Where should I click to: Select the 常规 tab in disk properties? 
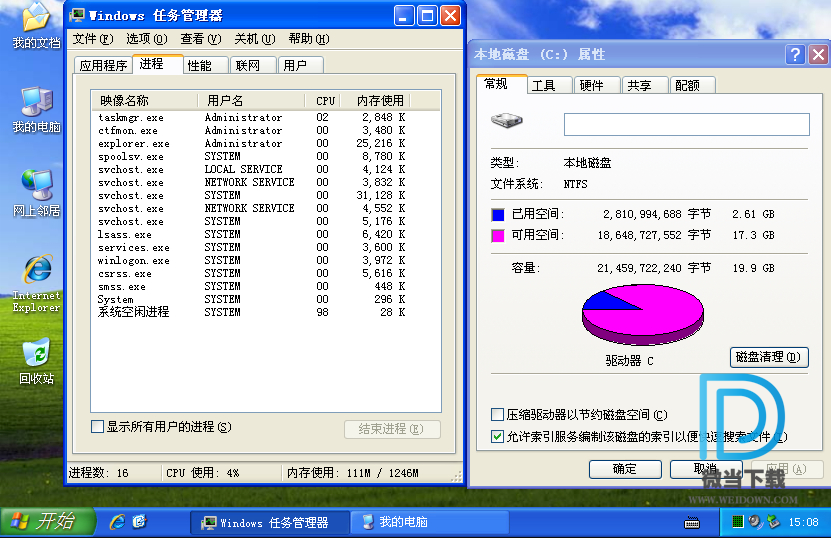501,84
